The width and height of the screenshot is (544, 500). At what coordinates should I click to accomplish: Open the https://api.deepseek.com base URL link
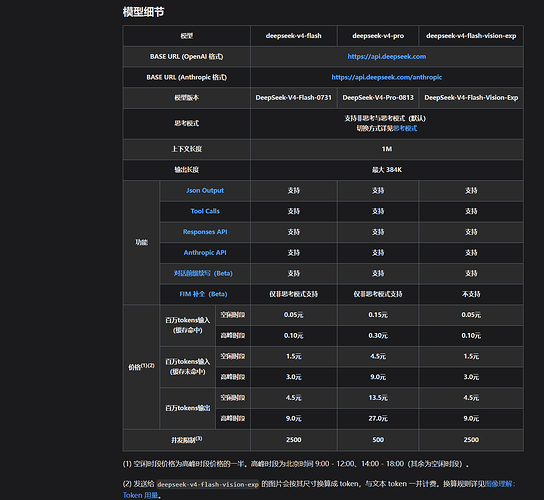[386, 57]
